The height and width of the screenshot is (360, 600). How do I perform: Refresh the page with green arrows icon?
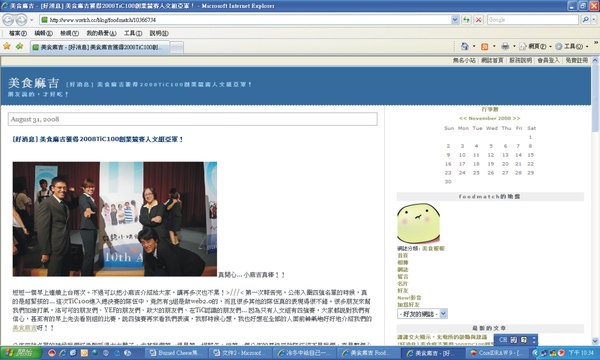[x=466, y=20]
